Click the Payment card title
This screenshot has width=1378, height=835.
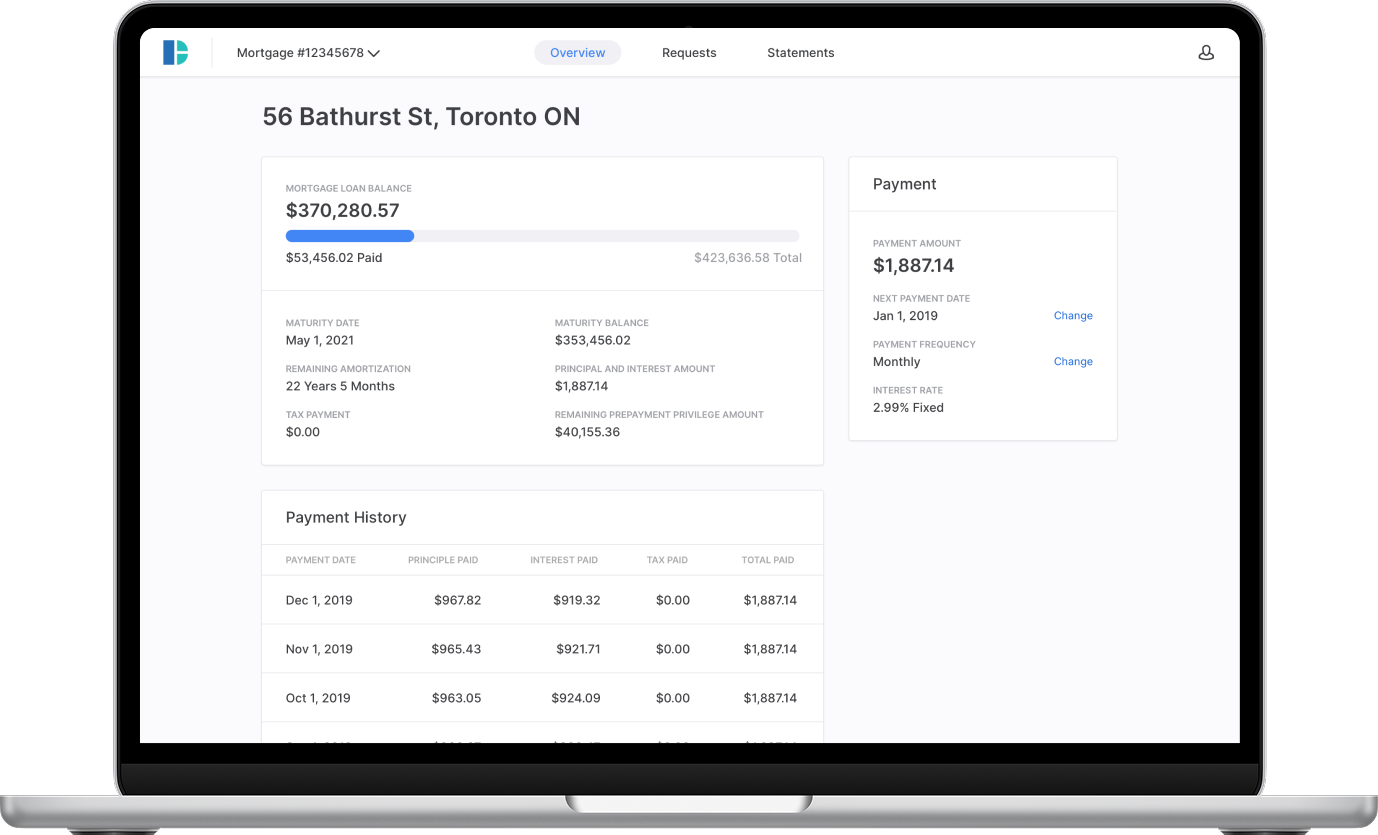pyautogui.click(x=905, y=184)
